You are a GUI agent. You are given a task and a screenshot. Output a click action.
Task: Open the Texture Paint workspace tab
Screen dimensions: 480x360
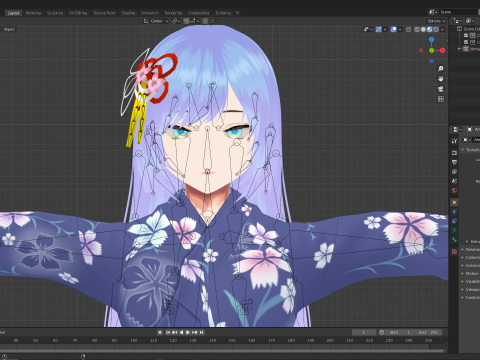pos(104,13)
